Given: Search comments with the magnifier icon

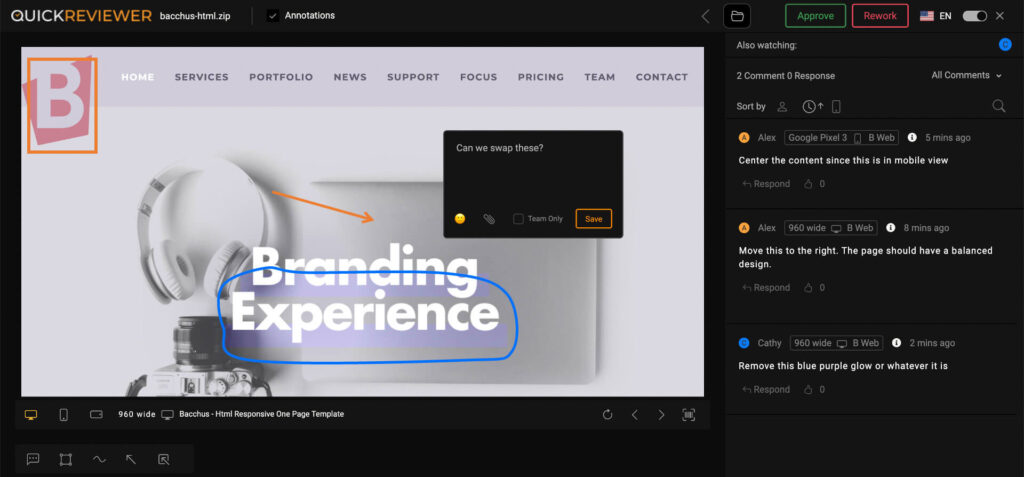Looking at the screenshot, I should [998, 106].
